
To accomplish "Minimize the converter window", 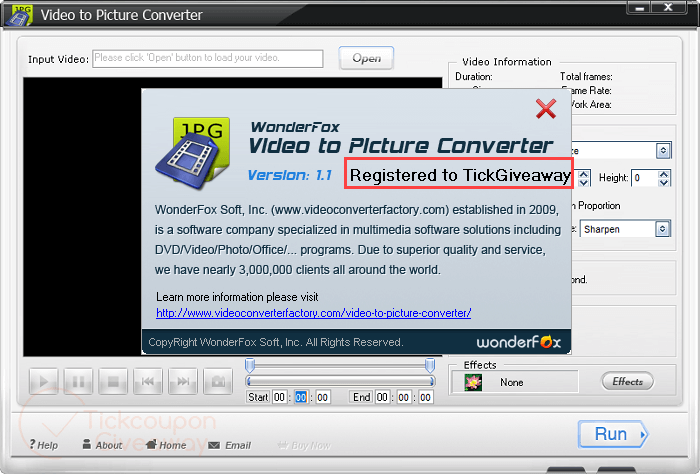I will [x=639, y=8].
